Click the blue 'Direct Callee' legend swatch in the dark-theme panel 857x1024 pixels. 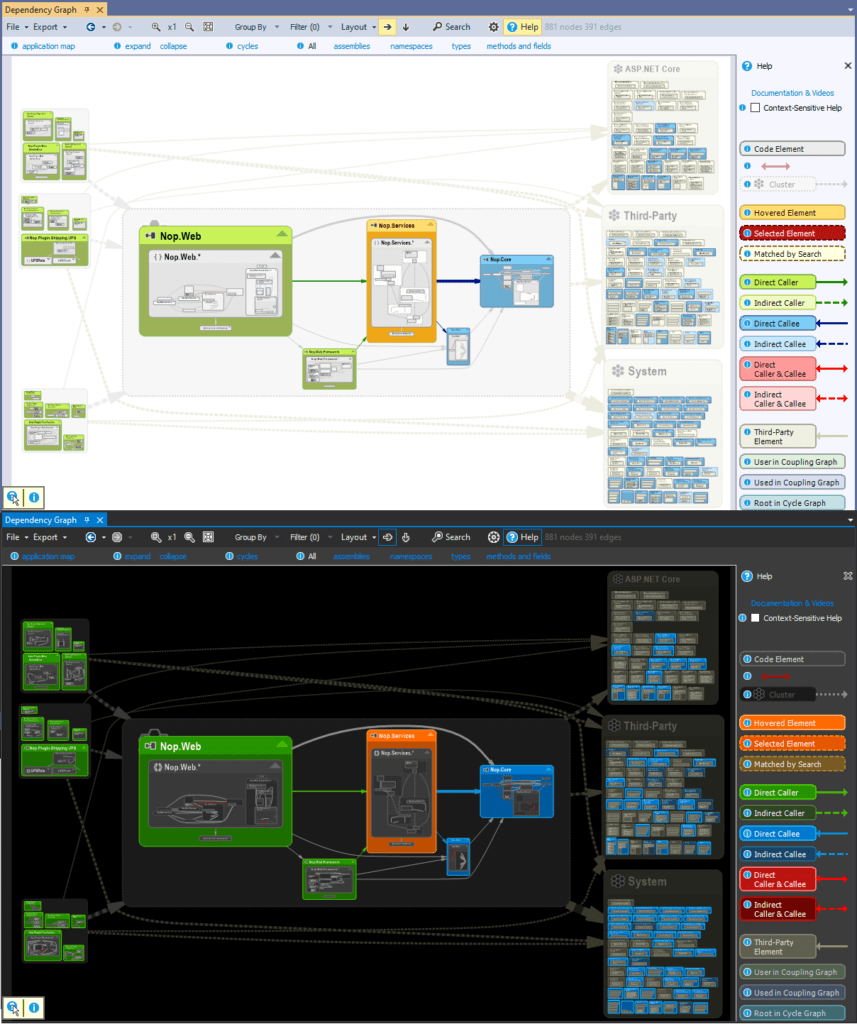778,833
